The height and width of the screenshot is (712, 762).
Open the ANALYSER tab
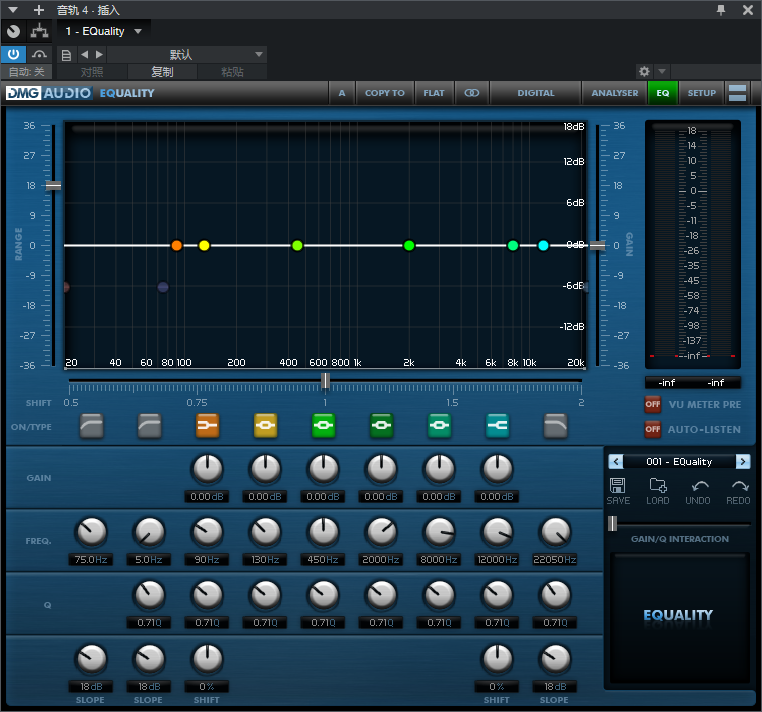click(614, 93)
